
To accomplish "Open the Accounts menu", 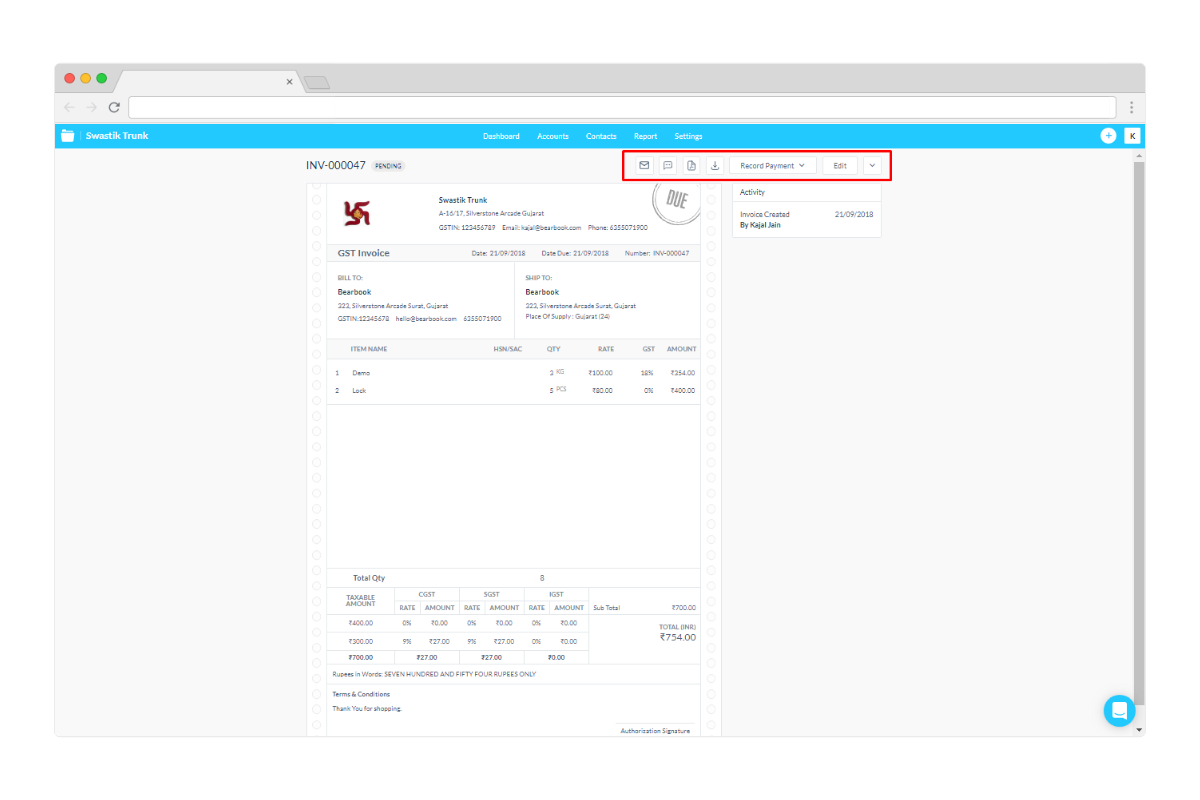I will click(553, 136).
